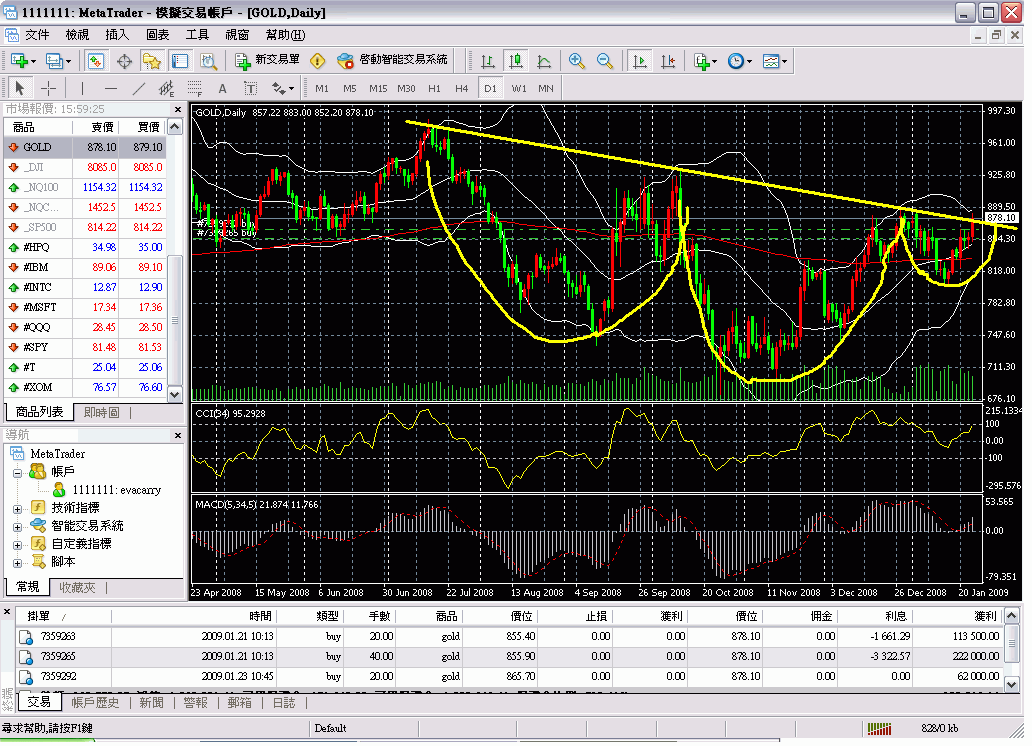
Task: Click the yellow diamond warning icon
Action: pyautogui.click(x=317, y=61)
